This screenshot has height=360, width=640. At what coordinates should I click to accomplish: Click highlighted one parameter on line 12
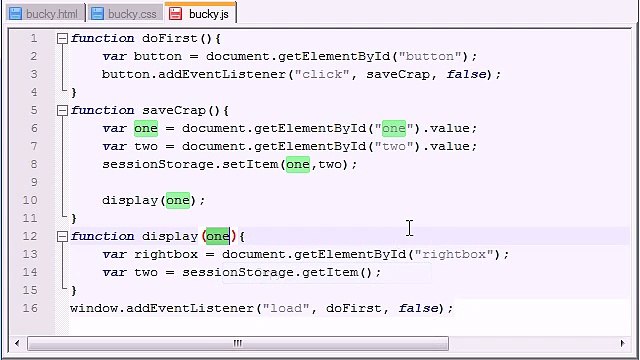[218, 236]
